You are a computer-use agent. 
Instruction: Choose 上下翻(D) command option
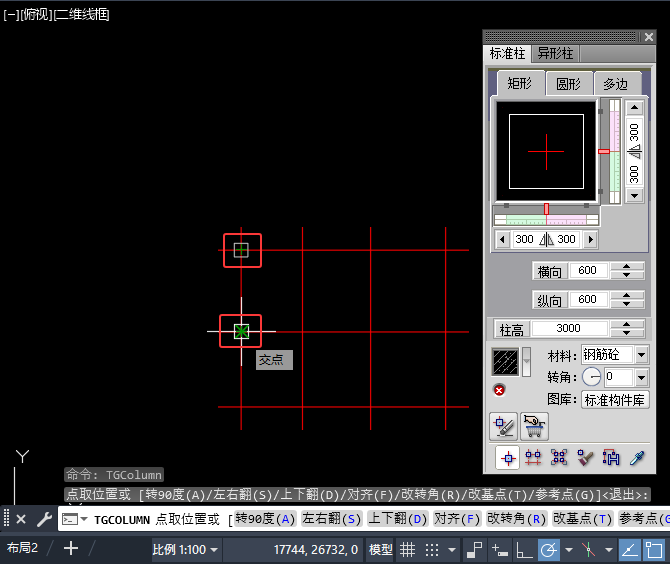397,519
